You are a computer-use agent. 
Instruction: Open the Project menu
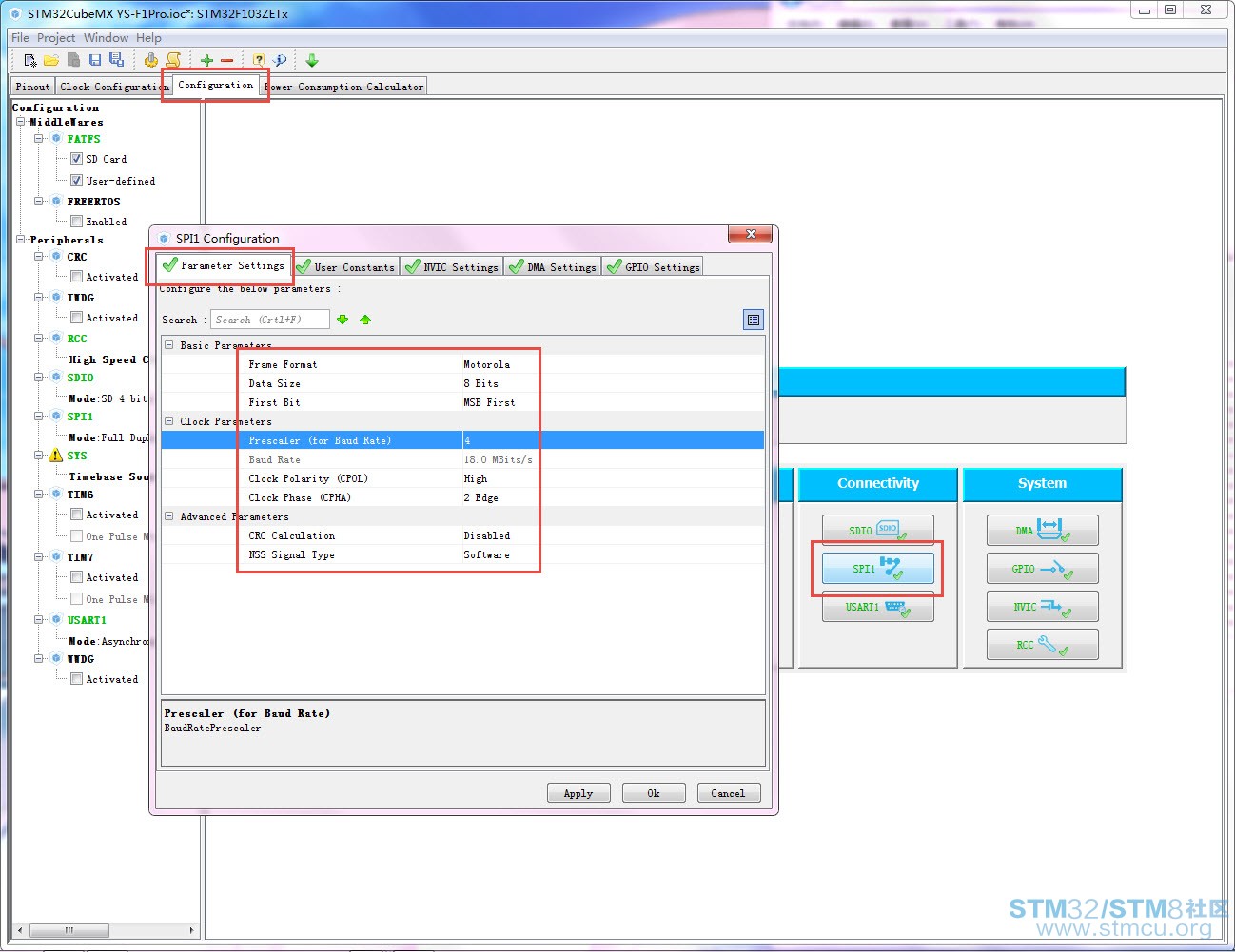[56, 38]
